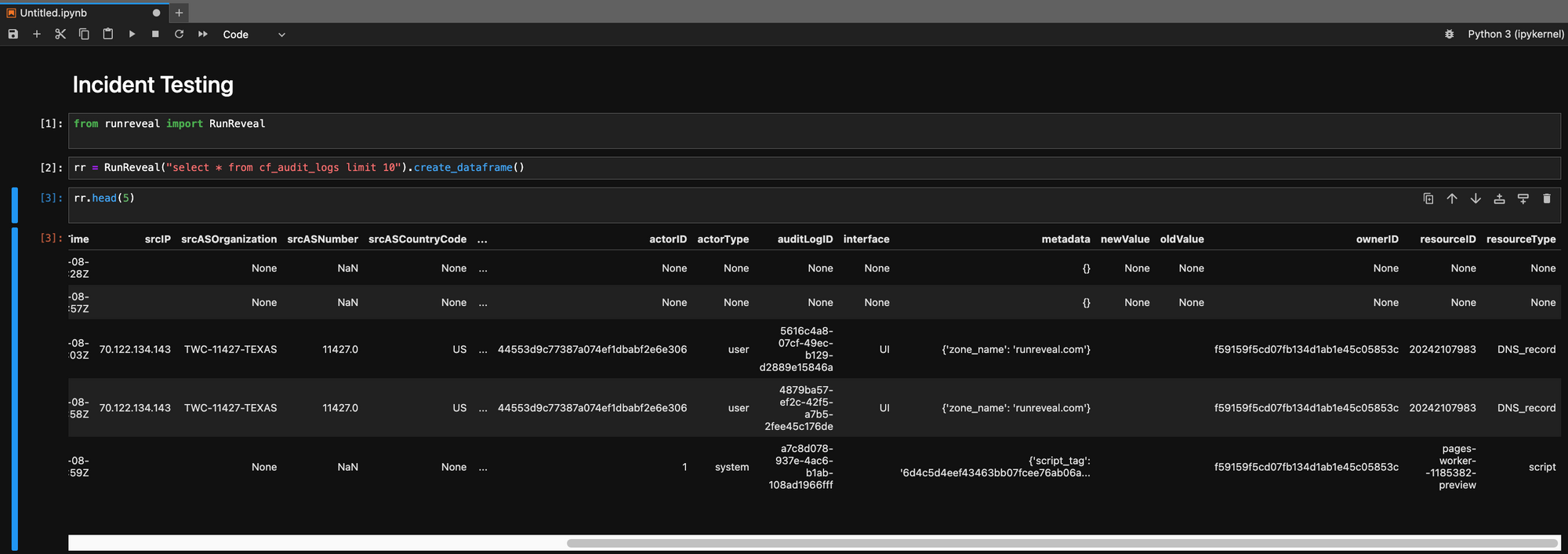Cut the selected cell with scissors icon
The image size is (1568, 554).
pyautogui.click(x=60, y=35)
